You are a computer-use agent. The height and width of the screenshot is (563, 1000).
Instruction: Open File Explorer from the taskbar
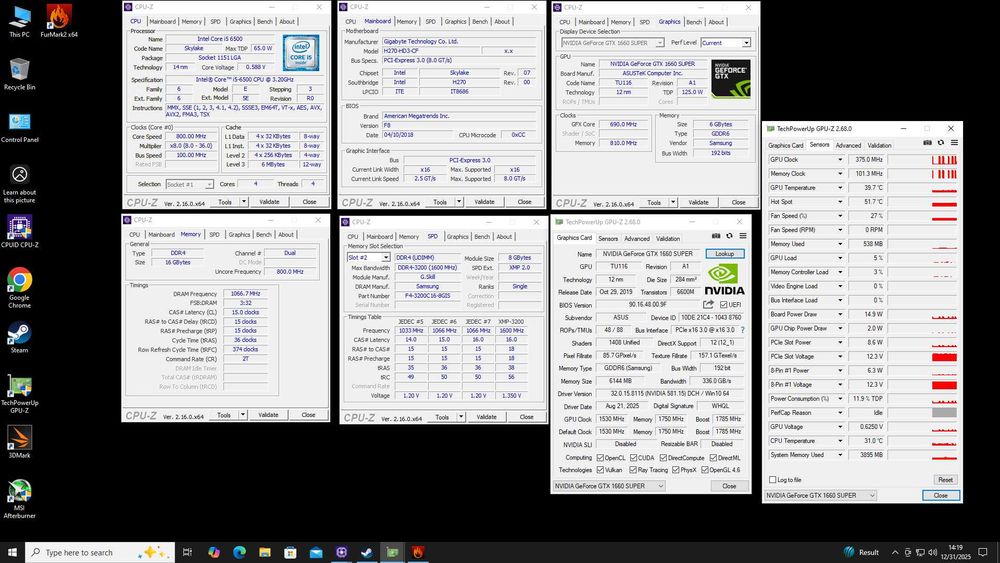265,552
